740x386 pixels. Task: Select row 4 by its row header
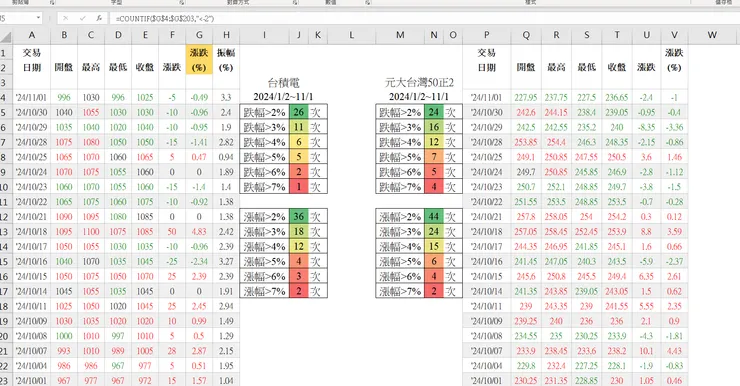pyautogui.click(x=6, y=98)
